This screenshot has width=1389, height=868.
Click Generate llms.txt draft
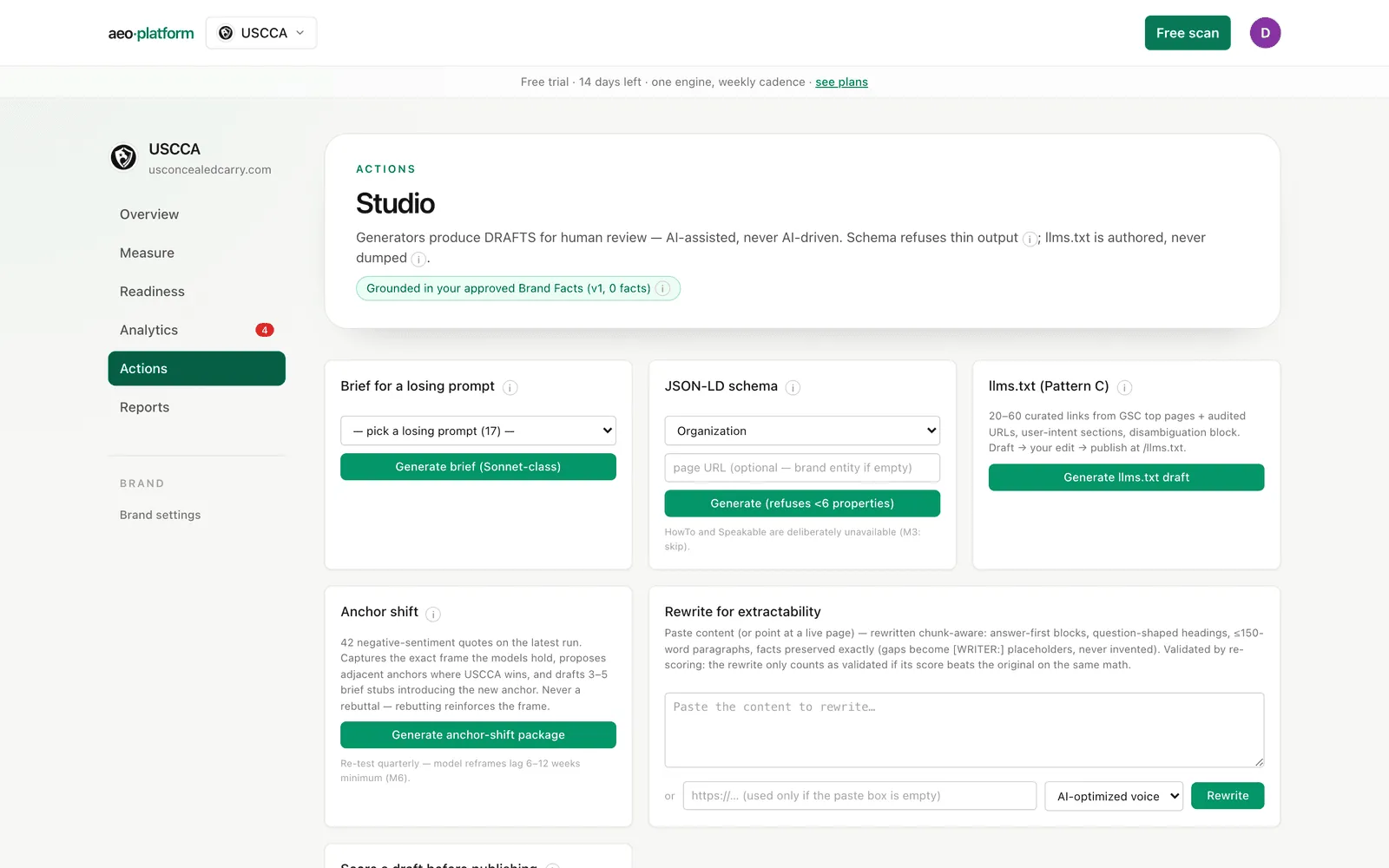pos(1126,477)
